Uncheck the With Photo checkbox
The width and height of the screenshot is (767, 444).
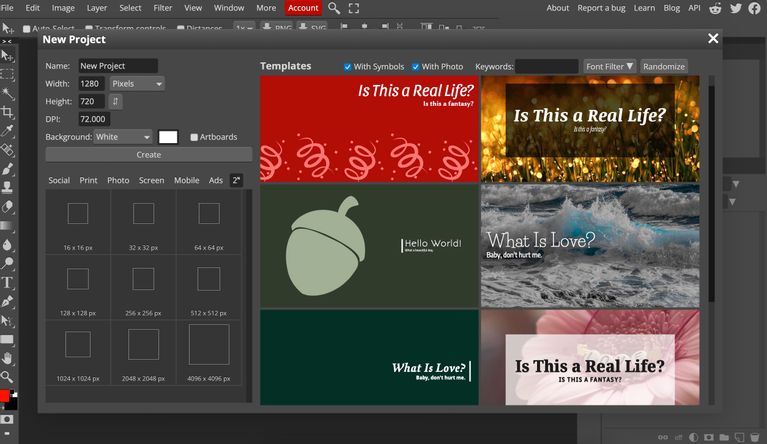(414, 67)
